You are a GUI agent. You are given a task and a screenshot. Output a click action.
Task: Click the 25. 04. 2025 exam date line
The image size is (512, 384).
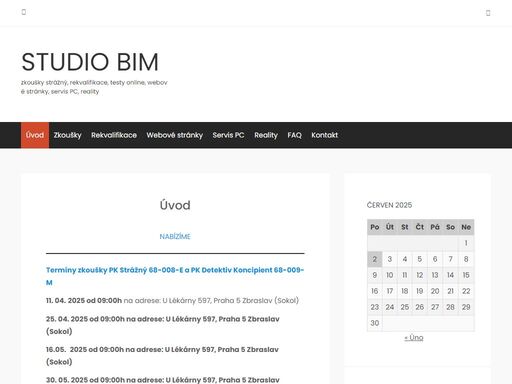163,325
